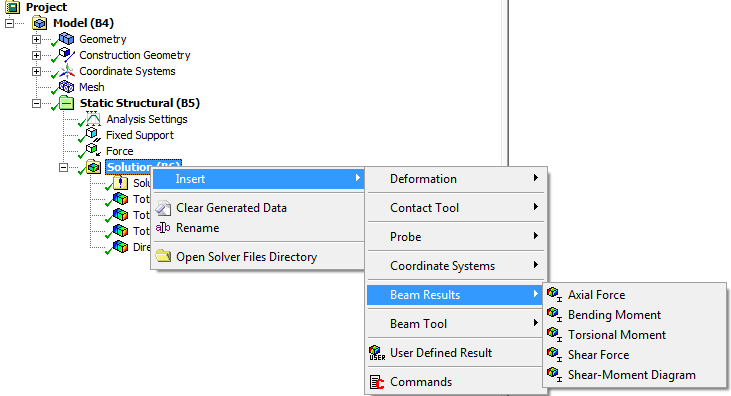731x396 pixels.
Task: Insert Torsional Moment beam result
Action: (635, 335)
